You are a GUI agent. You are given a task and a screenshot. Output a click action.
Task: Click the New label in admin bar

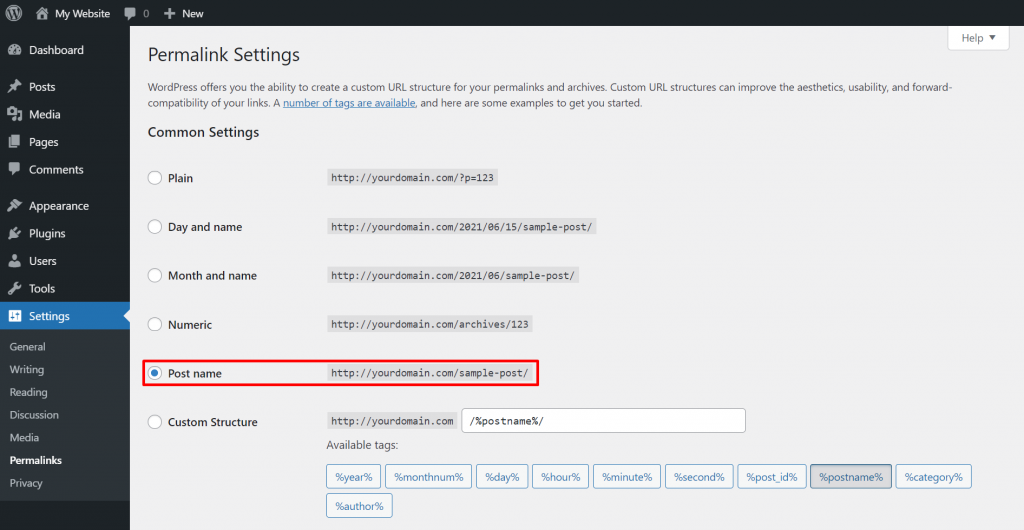193,13
